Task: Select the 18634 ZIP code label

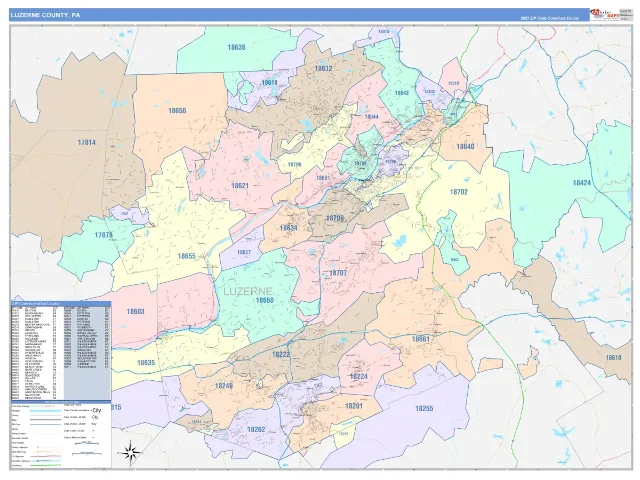Action: click(x=288, y=228)
